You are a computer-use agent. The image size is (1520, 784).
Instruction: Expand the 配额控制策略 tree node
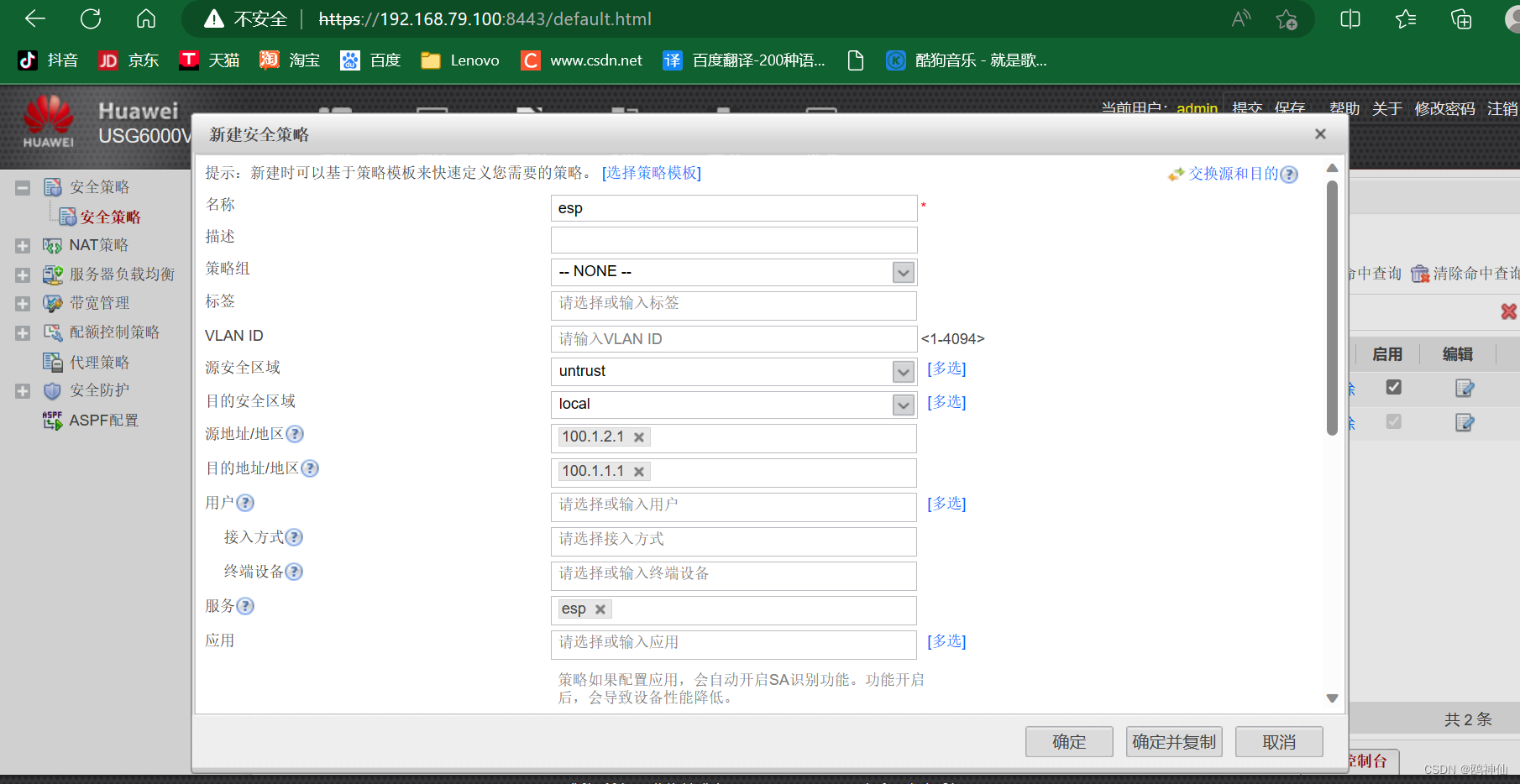click(23, 333)
